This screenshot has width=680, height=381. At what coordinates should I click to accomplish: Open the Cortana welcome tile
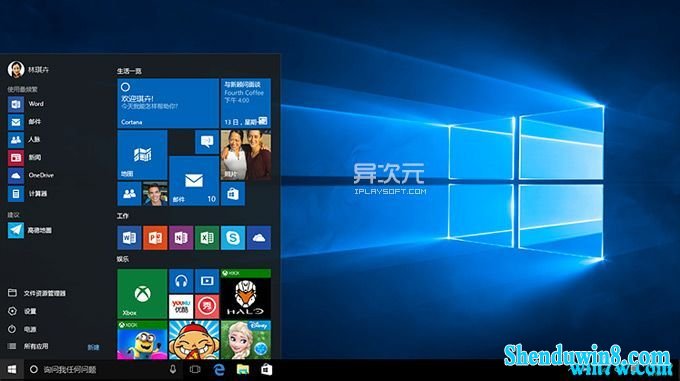point(167,103)
